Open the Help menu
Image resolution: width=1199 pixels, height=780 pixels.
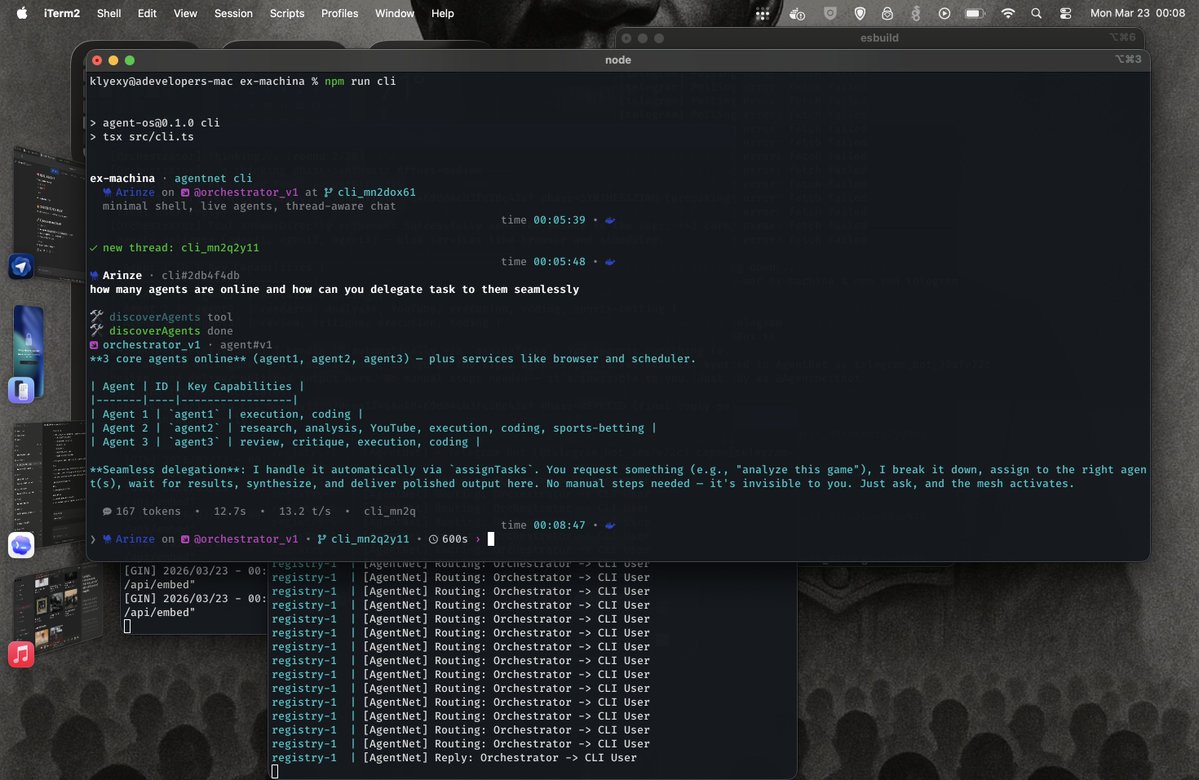click(x=443, y=13)
